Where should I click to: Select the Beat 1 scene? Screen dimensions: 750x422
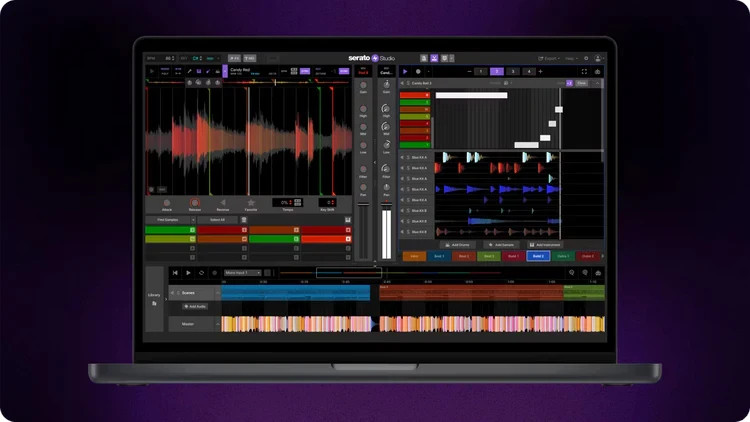(439, 256)
